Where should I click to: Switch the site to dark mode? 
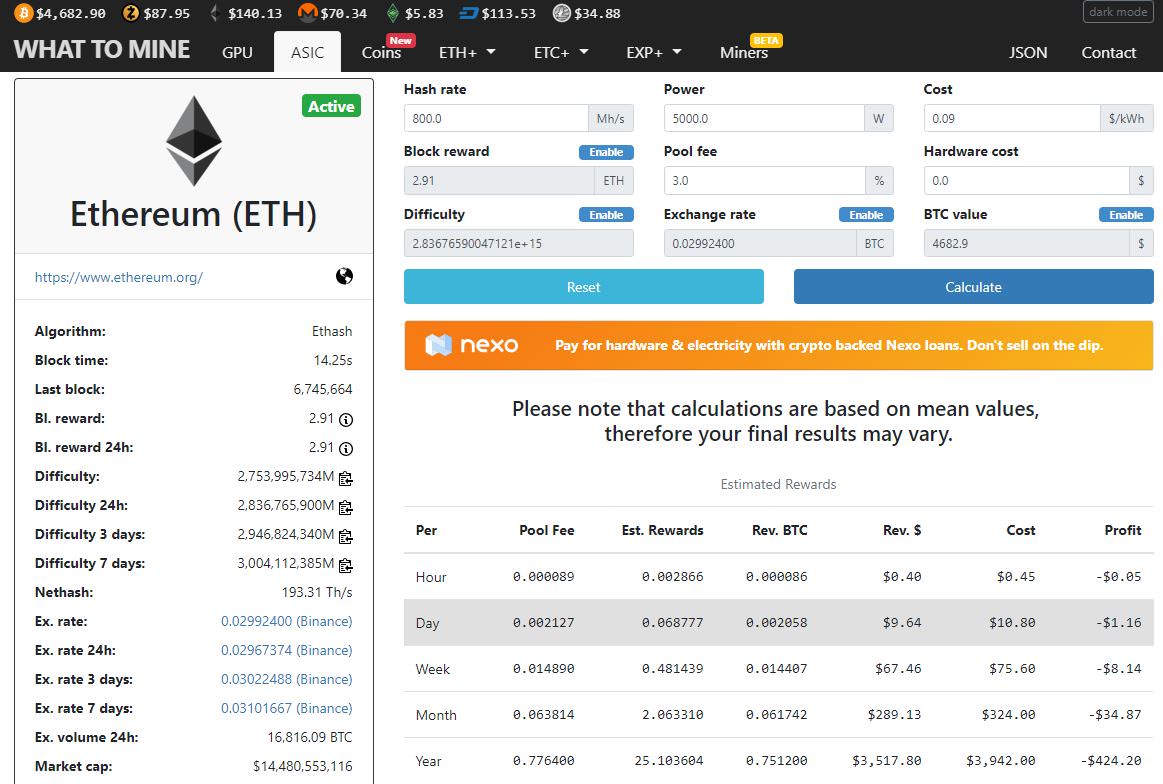(1118, 12)
